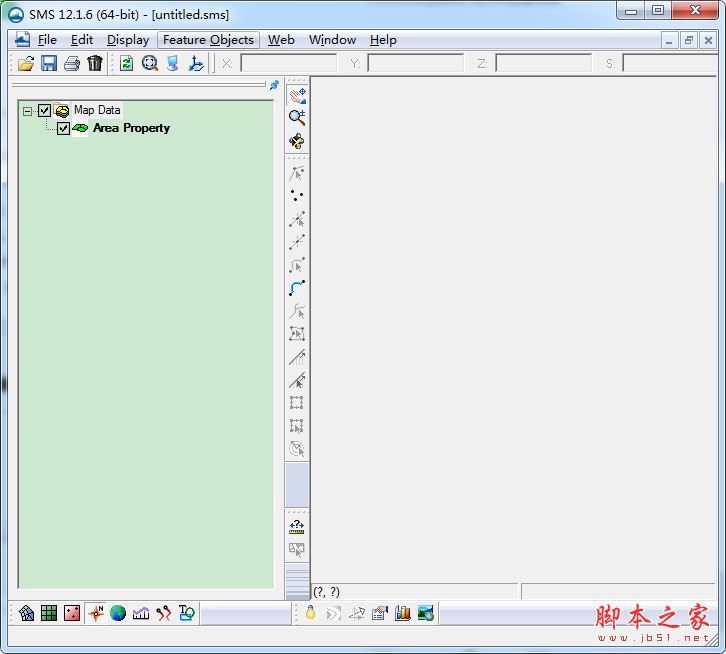Choose the Create 1D Grid Frame tool

pyautogui.click(x=297, y=357)
